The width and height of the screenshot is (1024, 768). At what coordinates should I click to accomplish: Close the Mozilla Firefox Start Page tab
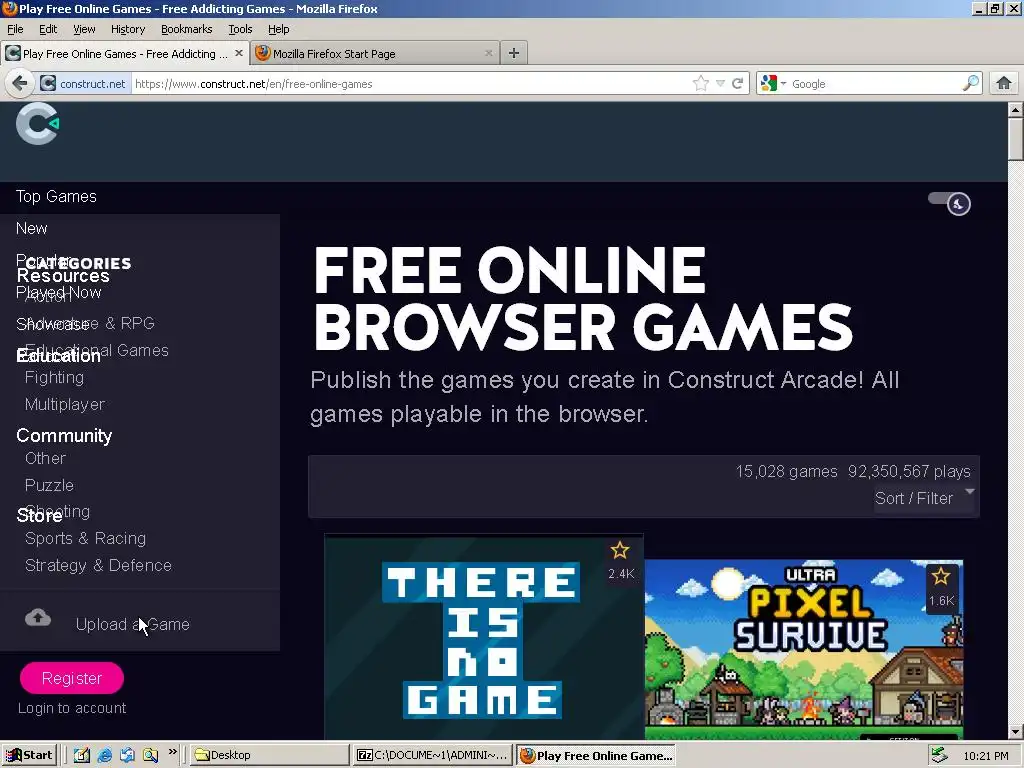coord(488,53)
